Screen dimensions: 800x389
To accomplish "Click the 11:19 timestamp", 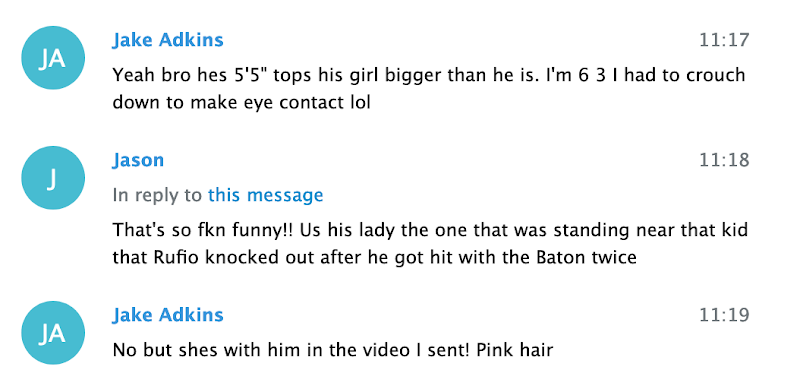I will click(724, 315).
